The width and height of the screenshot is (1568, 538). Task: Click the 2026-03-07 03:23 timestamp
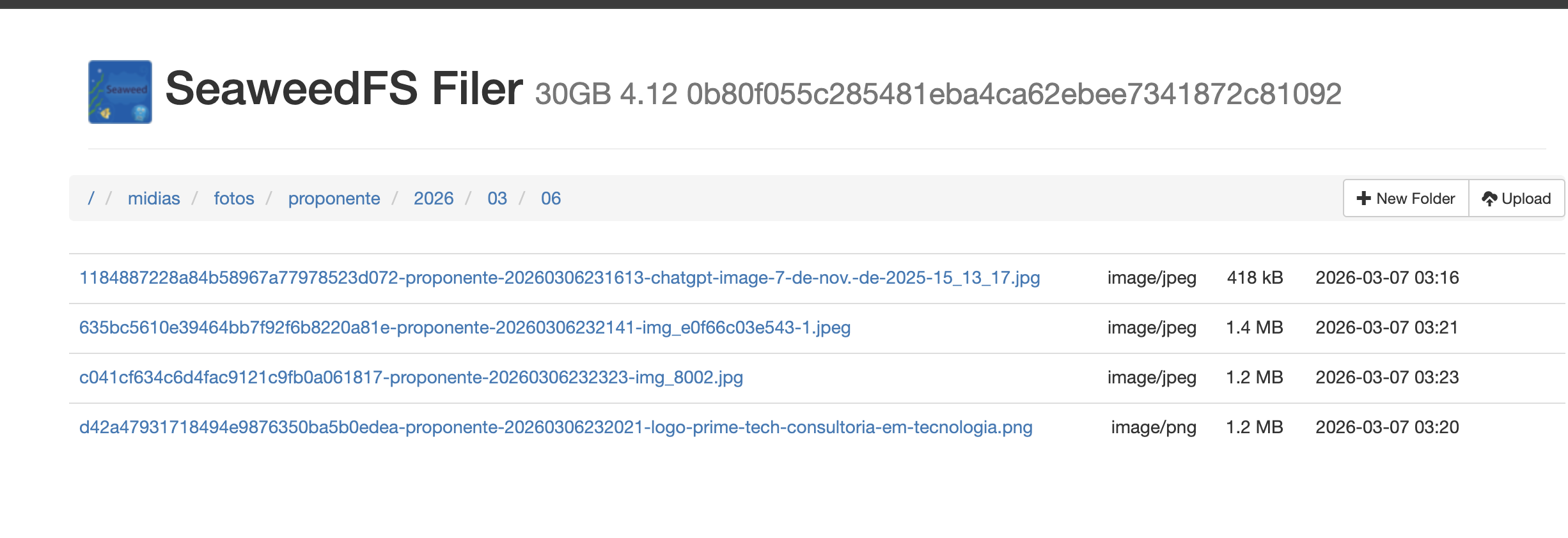(1386, 378)
